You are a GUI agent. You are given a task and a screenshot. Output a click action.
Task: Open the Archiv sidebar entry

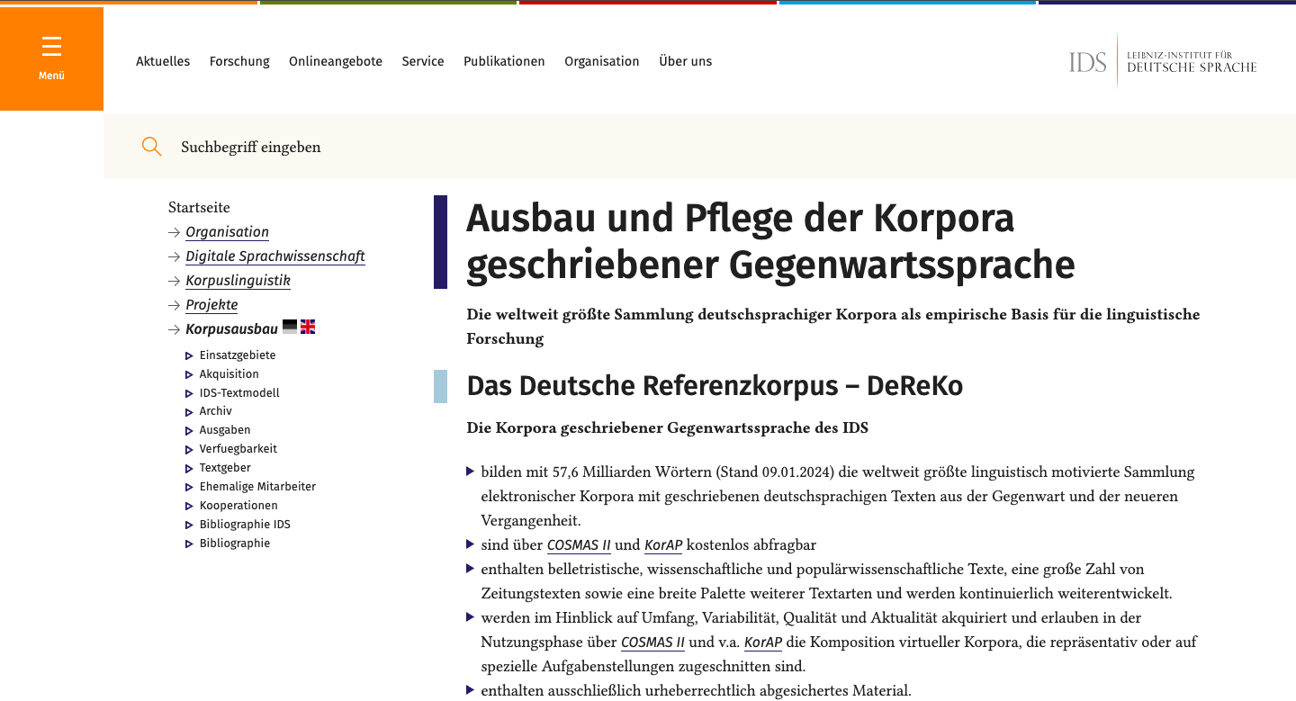215,410
